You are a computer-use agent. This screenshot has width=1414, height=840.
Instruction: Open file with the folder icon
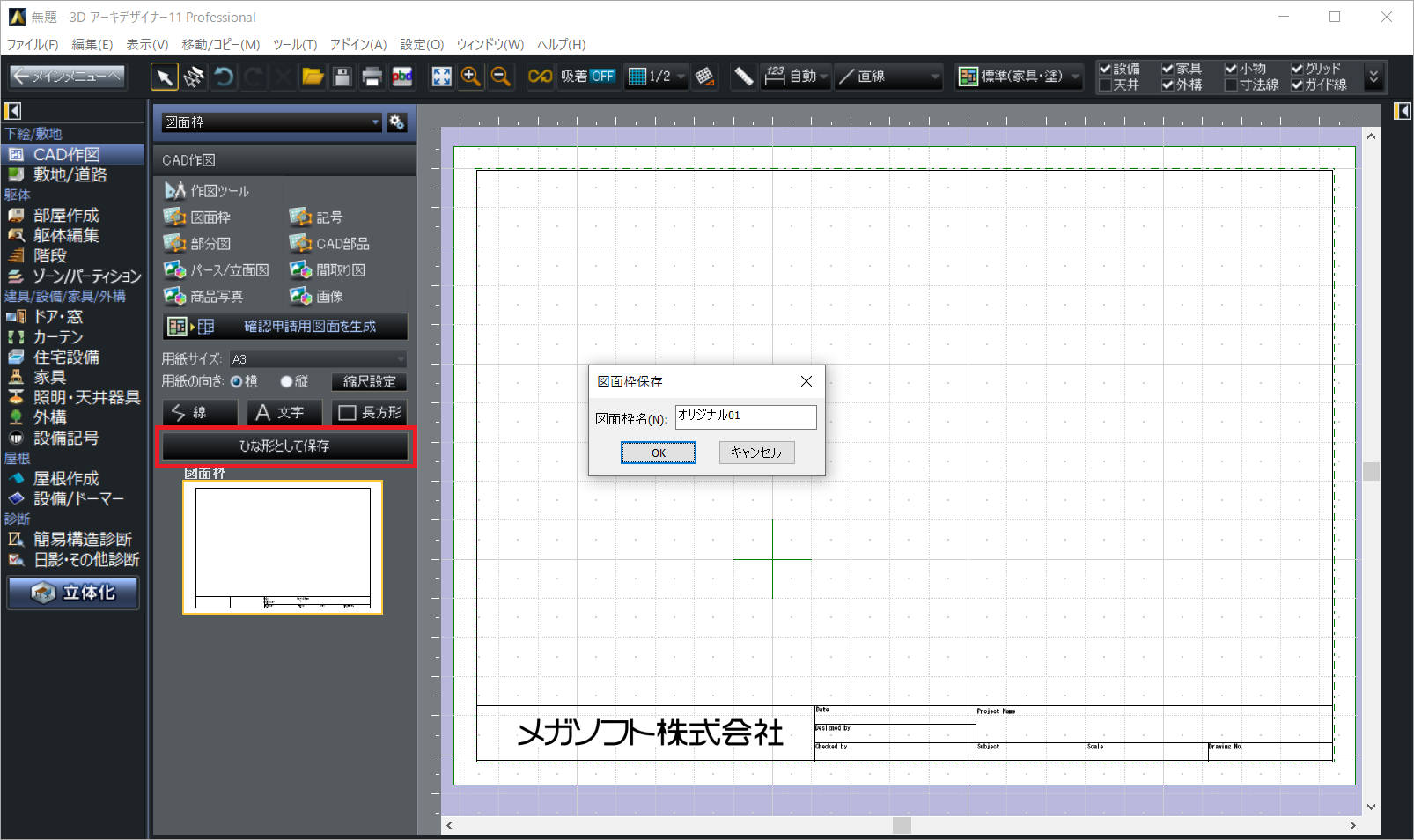point(313,77)
